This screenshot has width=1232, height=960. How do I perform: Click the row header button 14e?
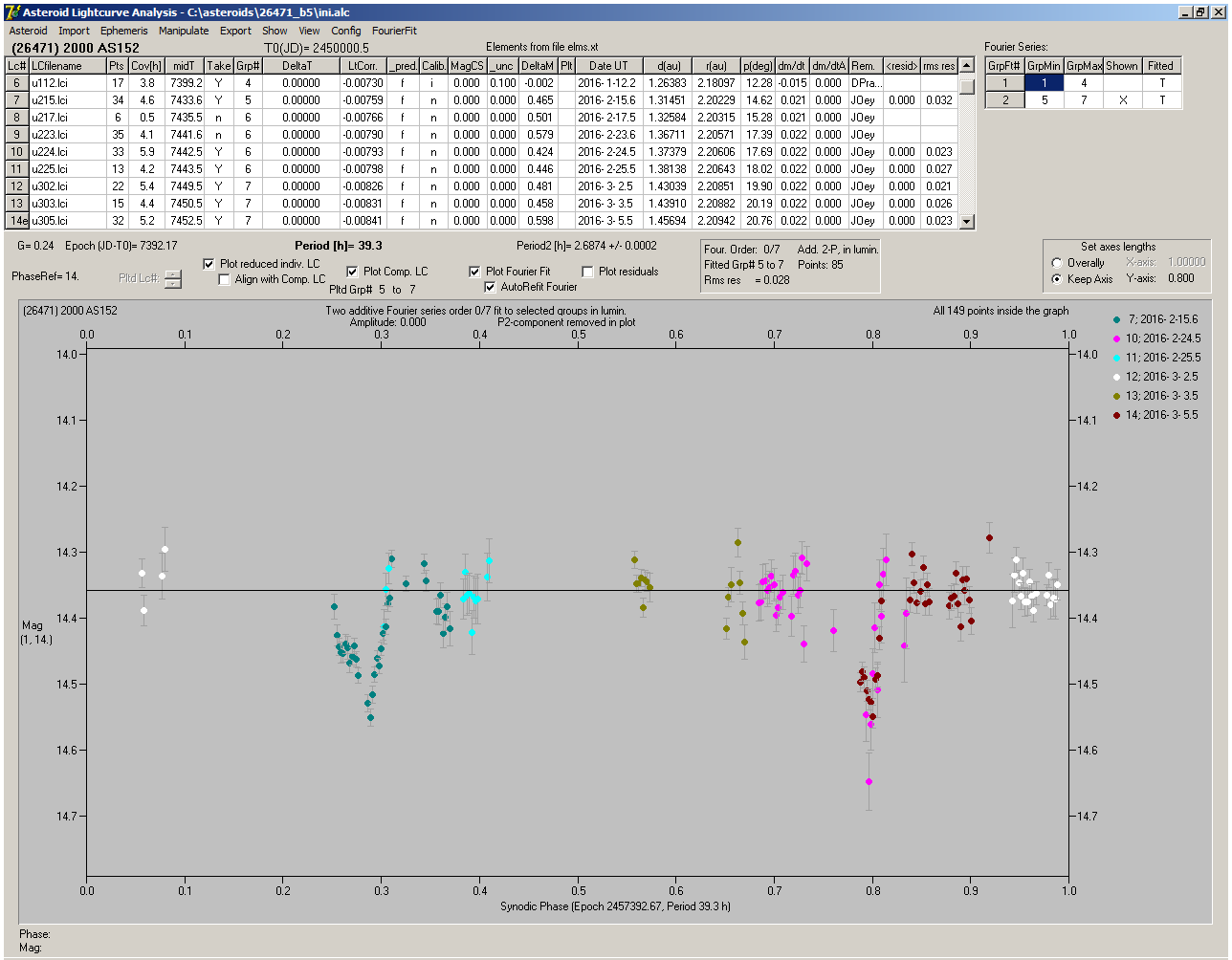point(17,221)
